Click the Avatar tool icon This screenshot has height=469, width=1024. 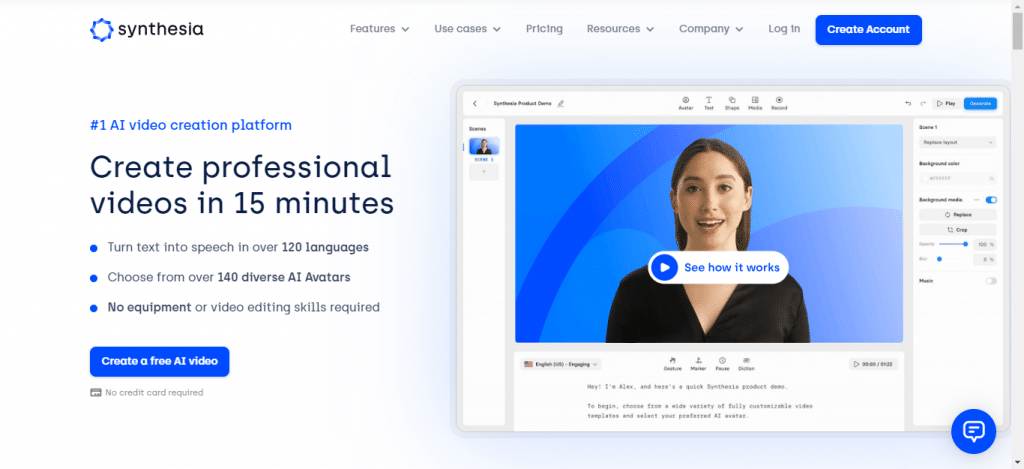pyautogui.click(x=686, y=102)
